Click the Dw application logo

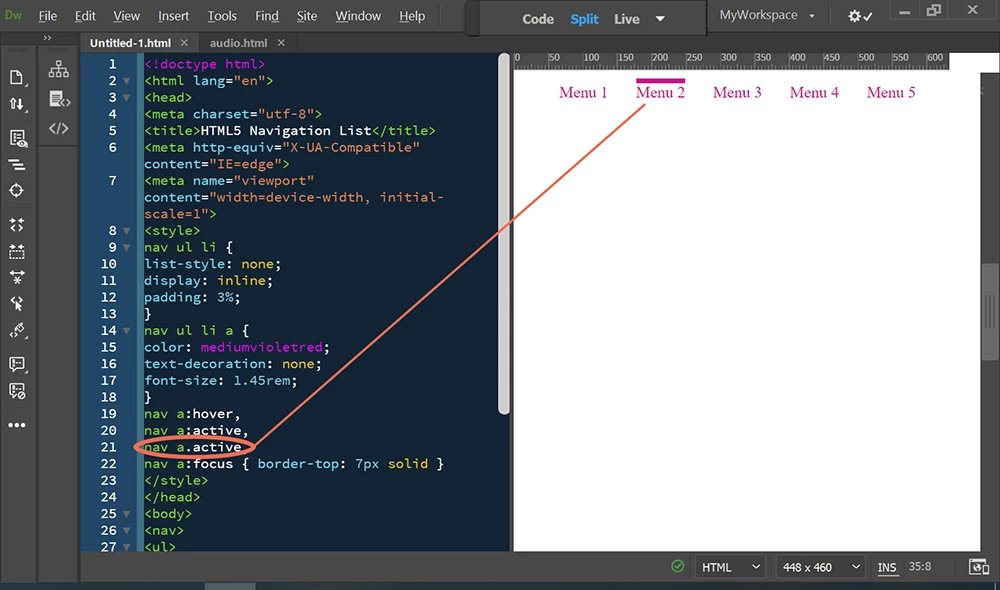click(x=13, y=15)
